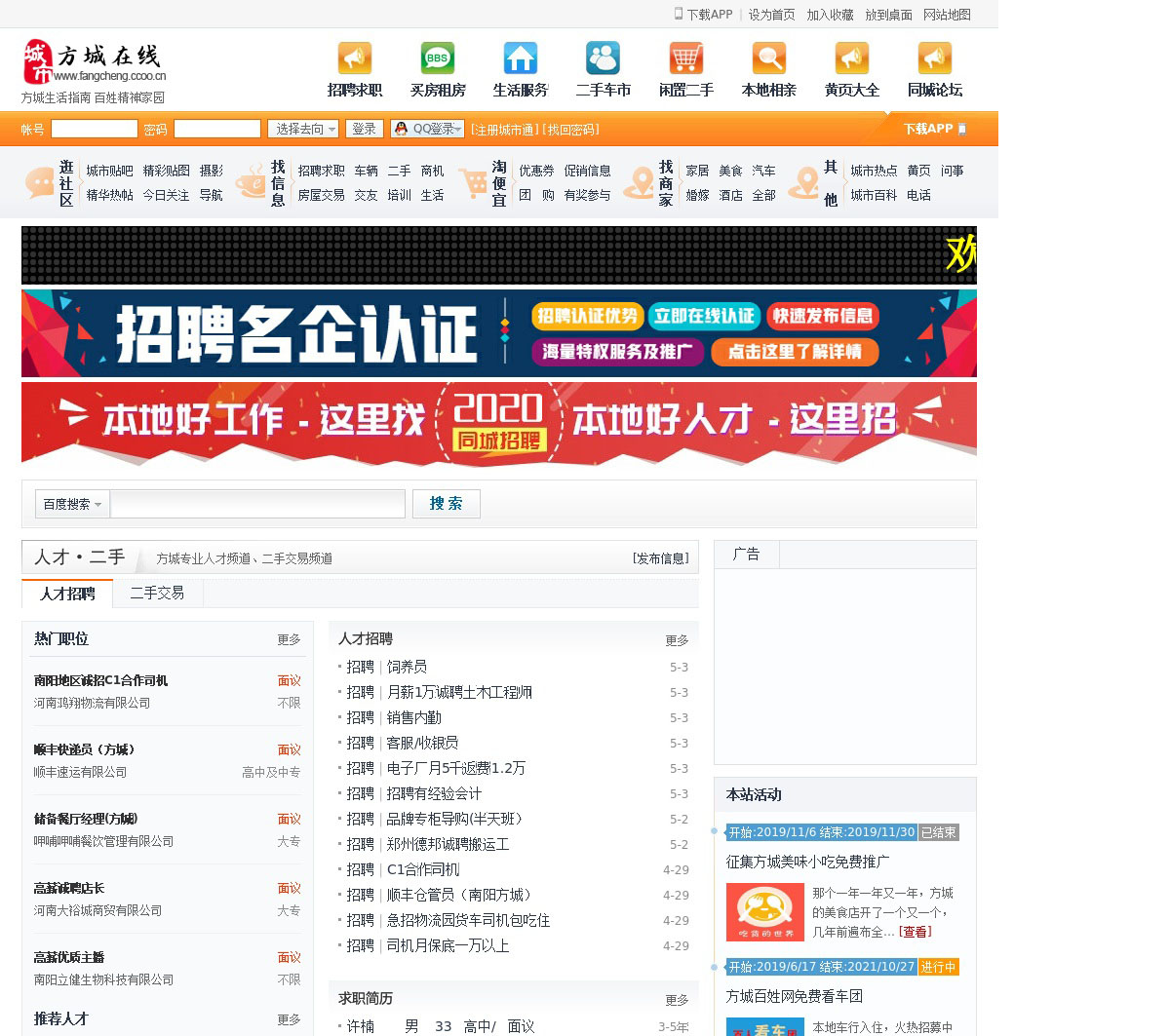1170x1036 pixels.
Task: Open the 黄页大全 icon
Action: [x=852, y=58]
